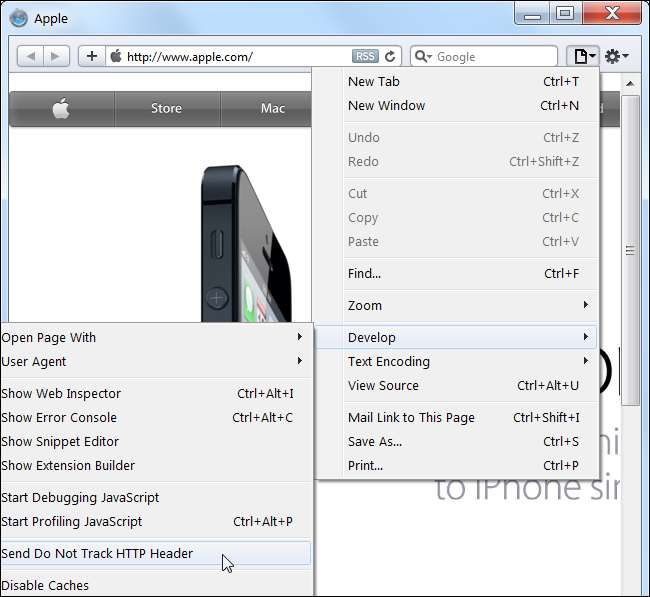650x597 pixels.
Task: Click the Apple logo in site navigation
Action: pos(61,109)
